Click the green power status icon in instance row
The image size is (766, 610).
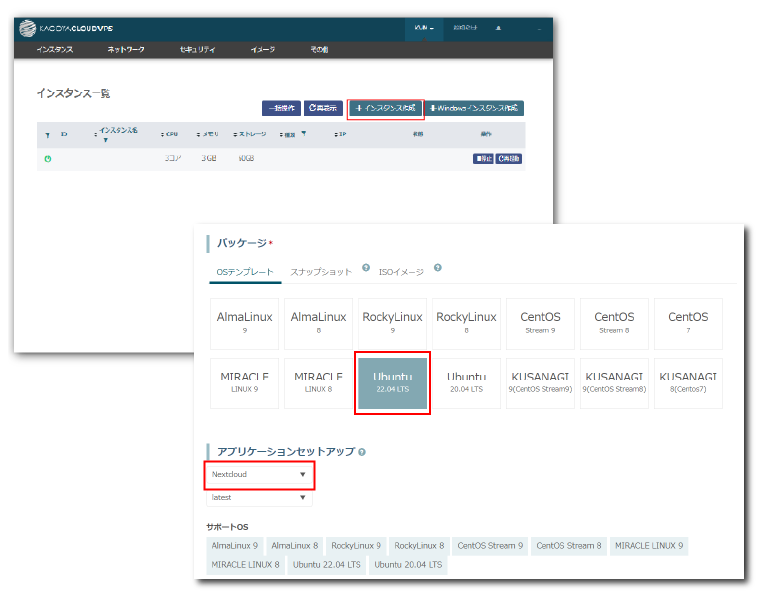(47, 159)
